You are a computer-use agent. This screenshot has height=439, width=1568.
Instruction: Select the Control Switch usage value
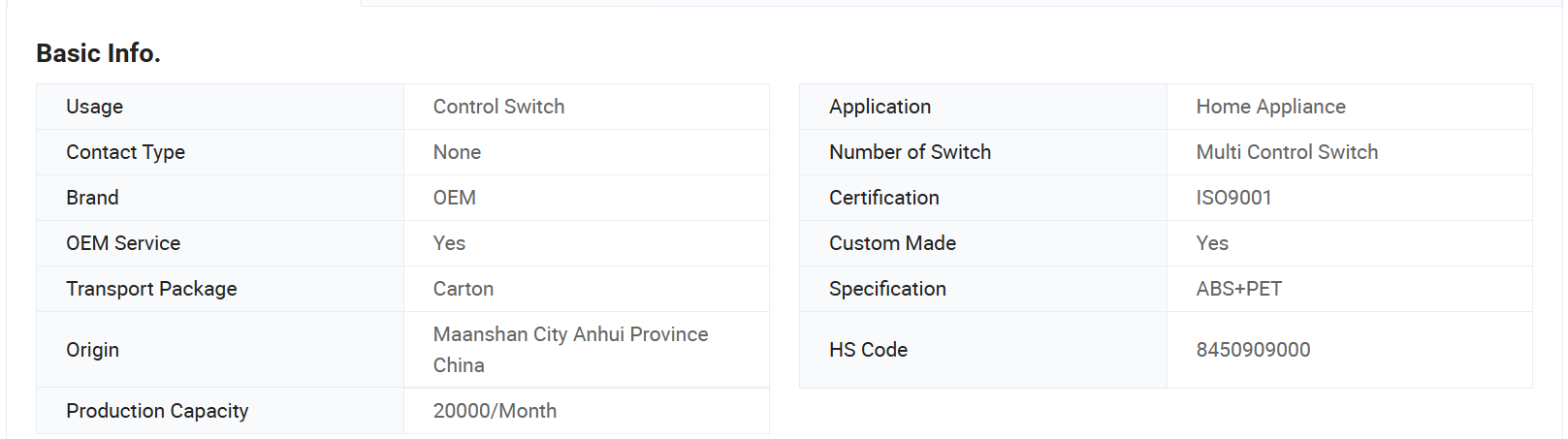click(498, 107)
